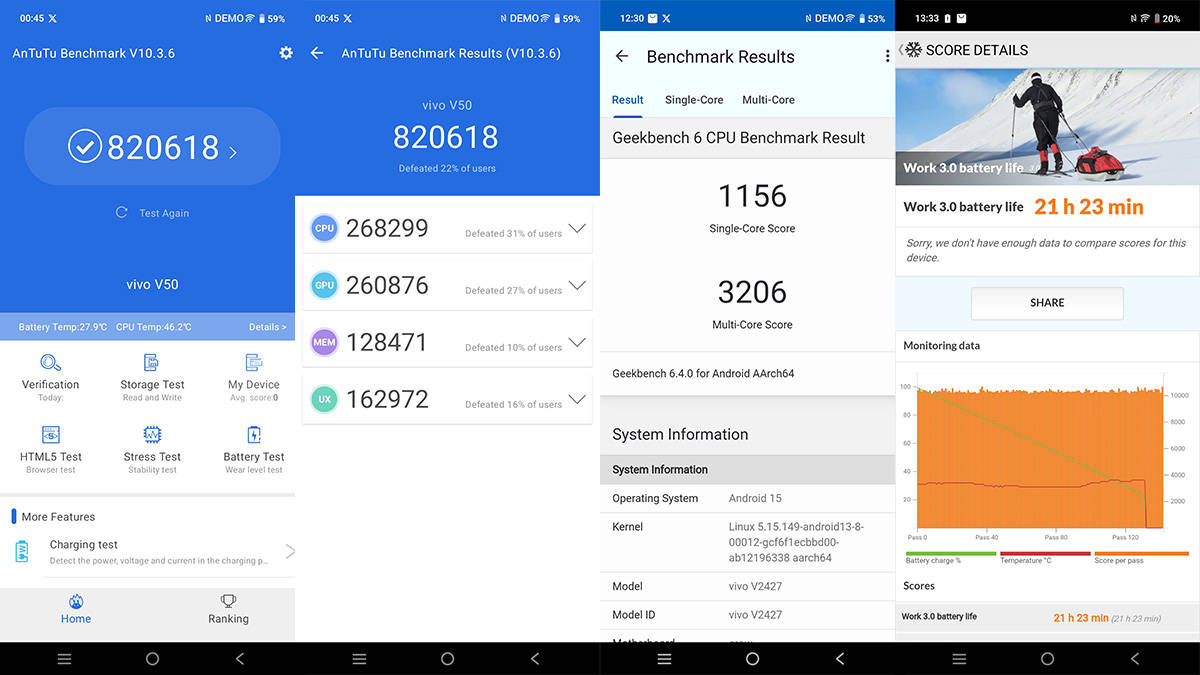Open Geekbench three-dot overflow menu
Screen dimensions: 1200x675
pos(887,57)
